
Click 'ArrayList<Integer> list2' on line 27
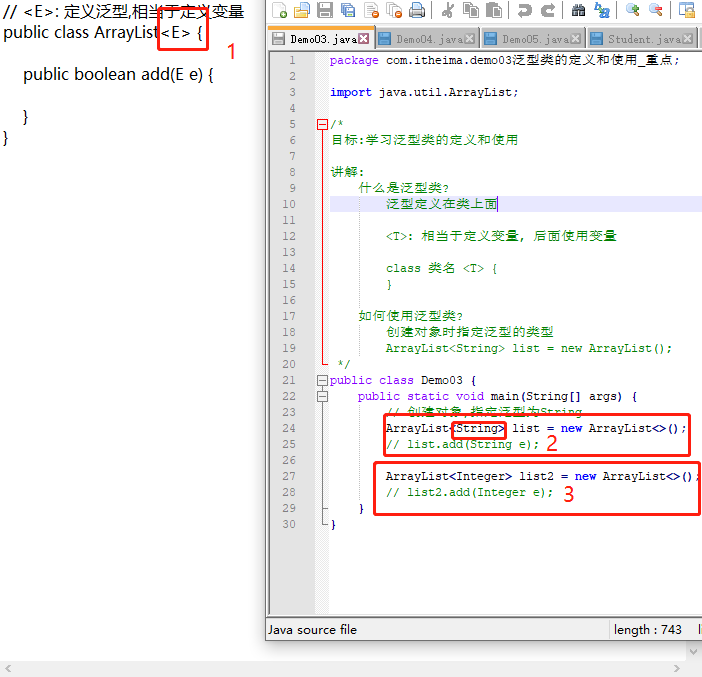(470, 476)
